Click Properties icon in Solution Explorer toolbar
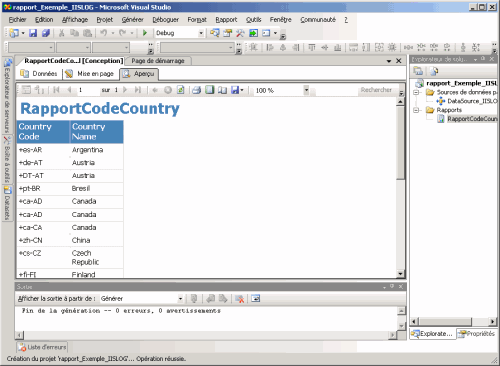Image resolution: width=500 pixels, height=366 pixels. 418,71
